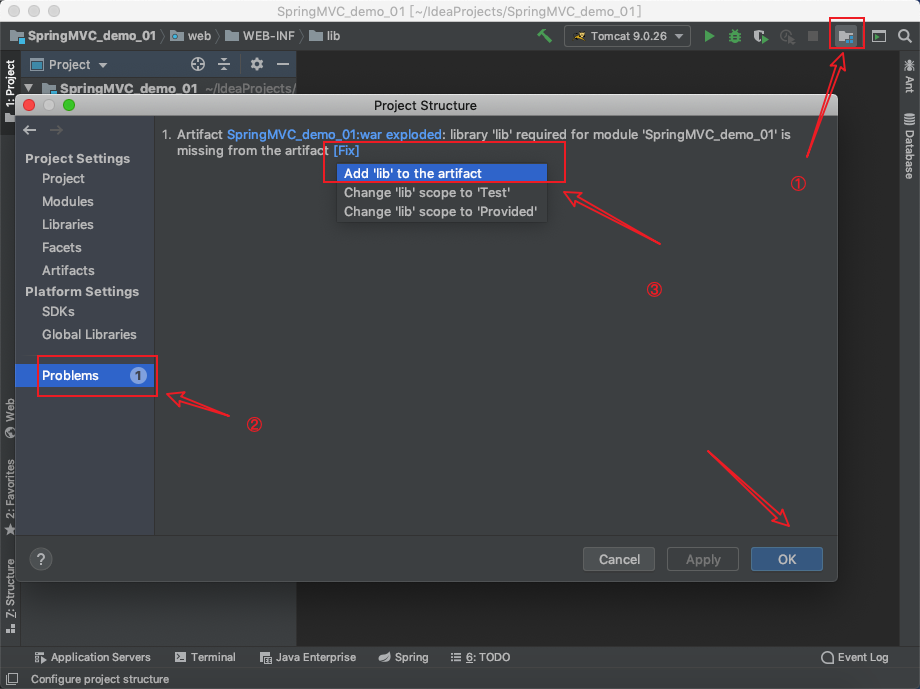The image size is (920, 689).
Task: Click the Stop square icon
Action: point(813,36)
